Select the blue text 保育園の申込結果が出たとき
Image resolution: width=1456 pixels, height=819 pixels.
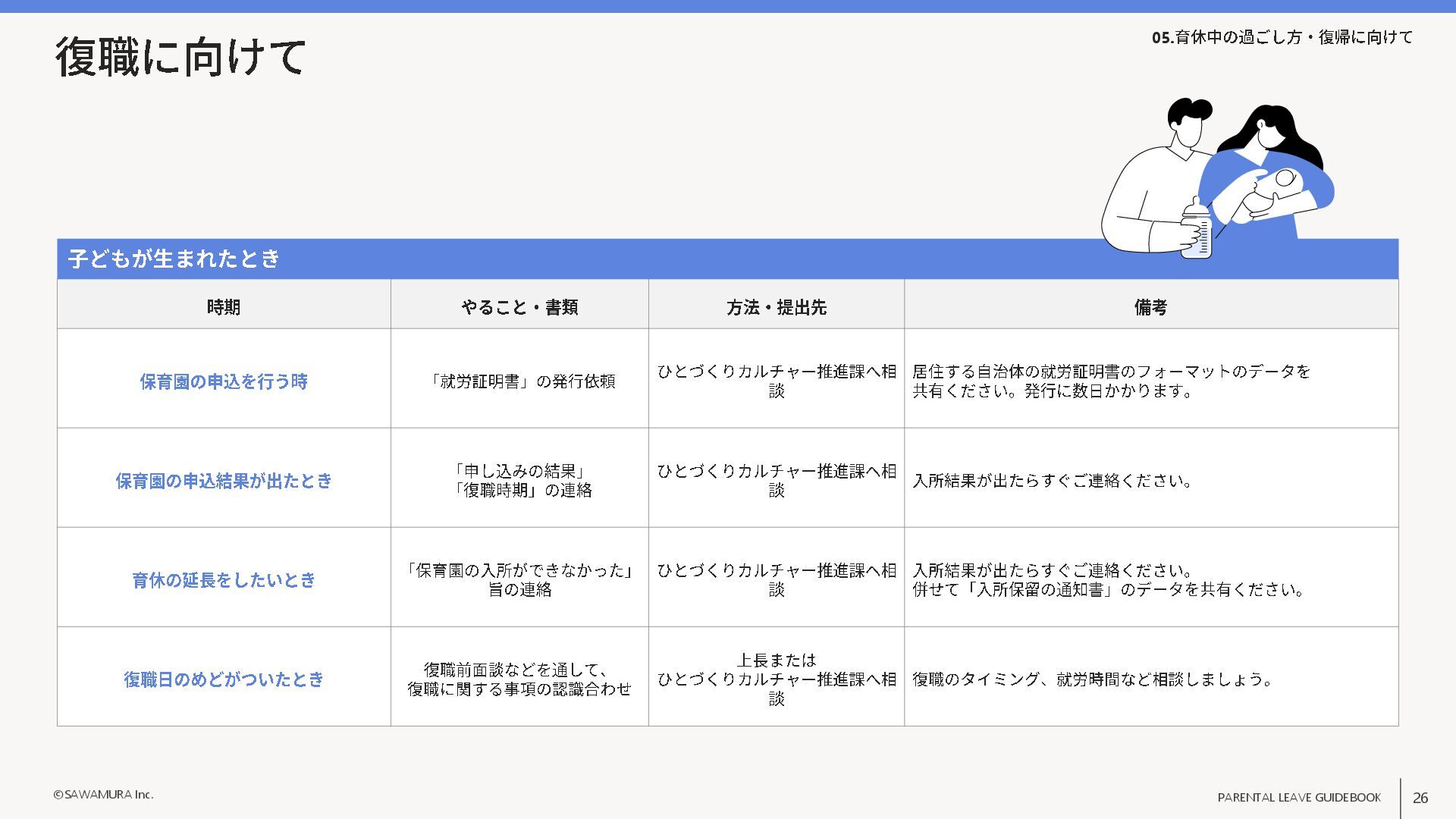224,481
